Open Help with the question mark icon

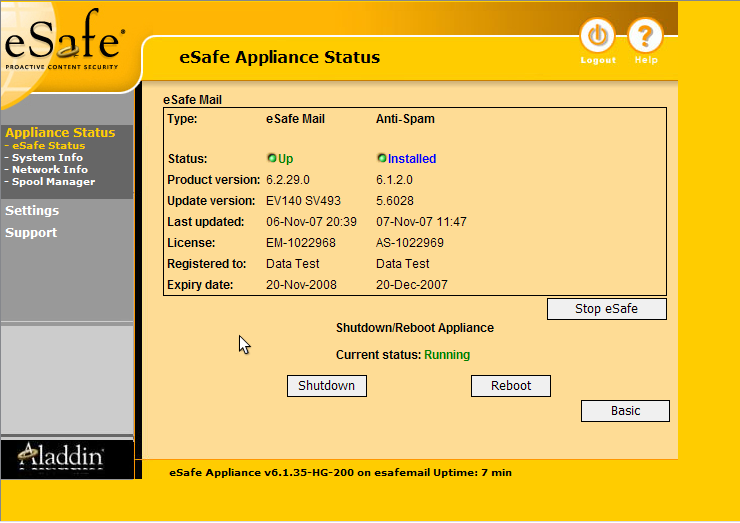pyautogui.click(x=645, y=35)
